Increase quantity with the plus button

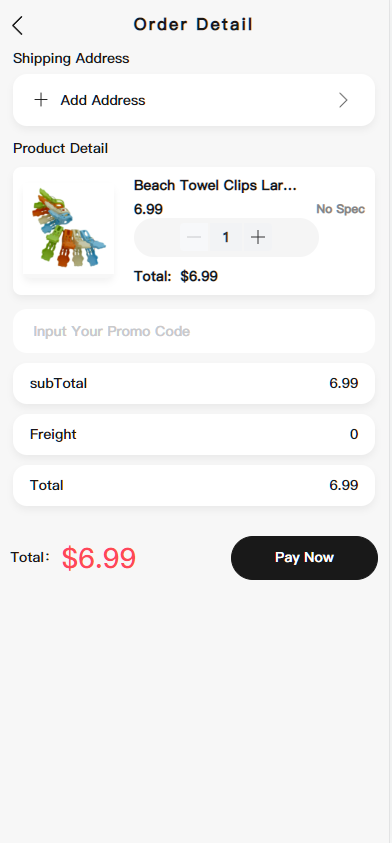pos(258,237)
